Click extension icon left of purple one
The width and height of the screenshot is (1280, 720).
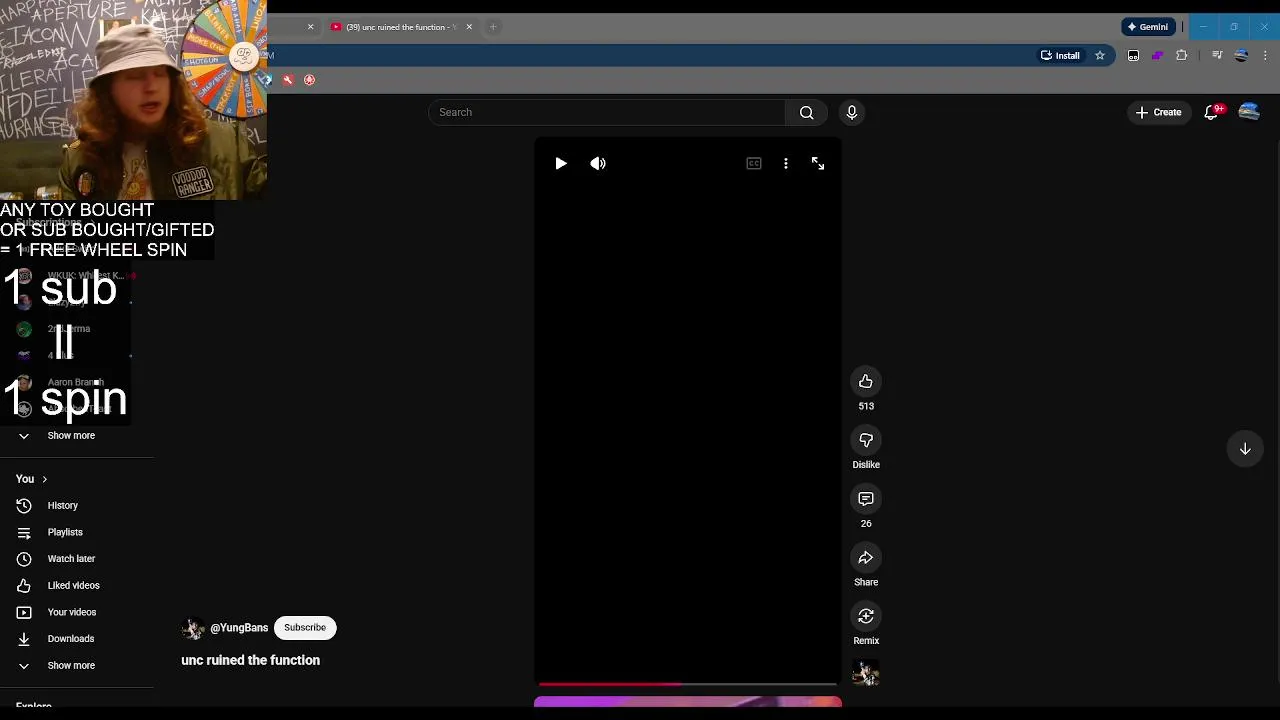(x=1133, y=56)
